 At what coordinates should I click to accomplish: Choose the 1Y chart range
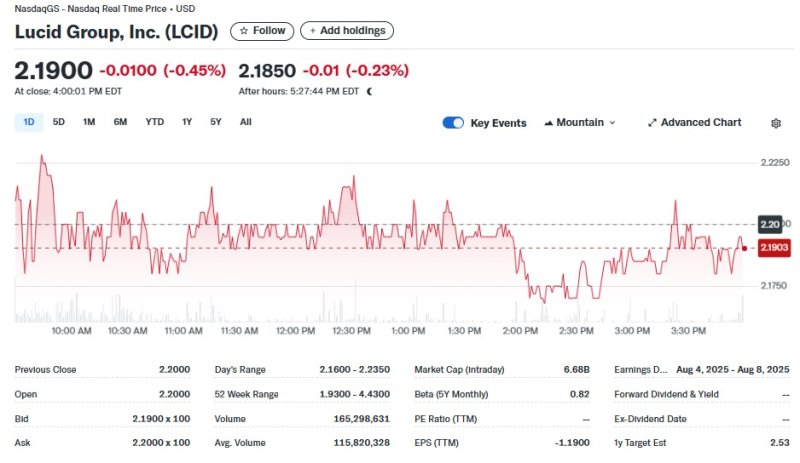(x=187, y=122)
